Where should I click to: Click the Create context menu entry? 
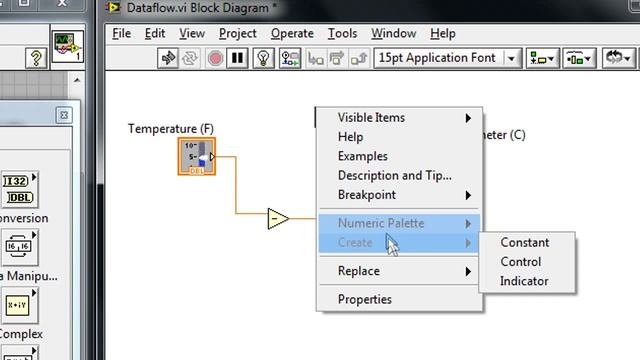399,243
